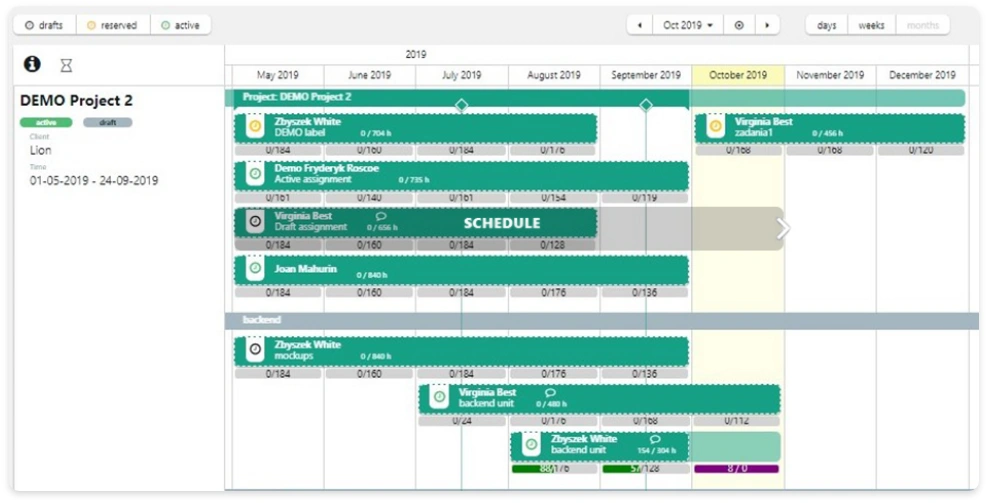Click the hourglass icon
This screenshot has width=988, height=503.
point(66,65)
